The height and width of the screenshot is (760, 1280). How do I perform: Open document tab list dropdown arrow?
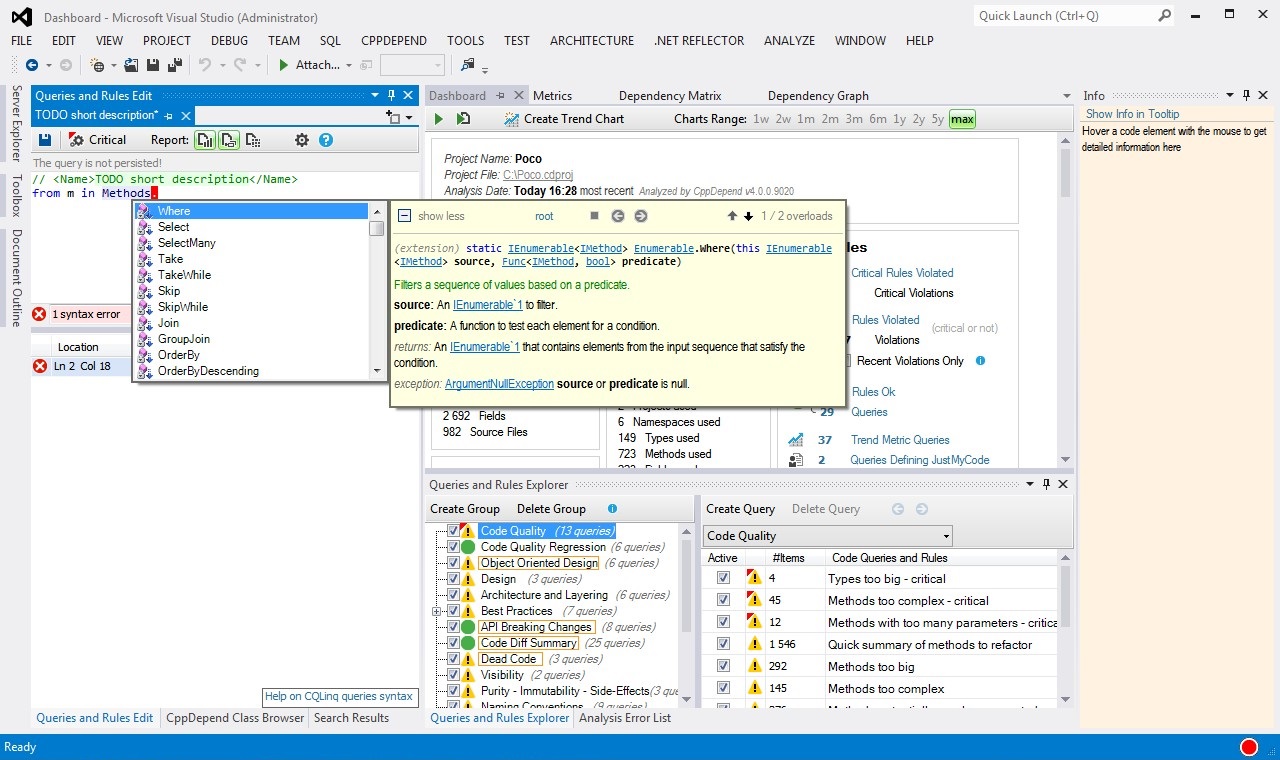[x=1068, y=97]
